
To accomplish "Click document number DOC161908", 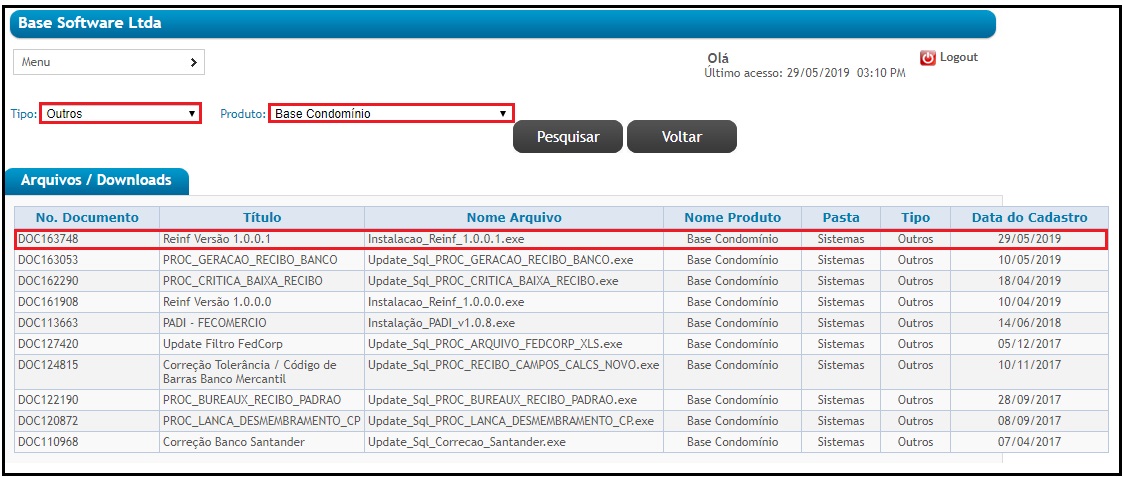I will click(47, 301).
